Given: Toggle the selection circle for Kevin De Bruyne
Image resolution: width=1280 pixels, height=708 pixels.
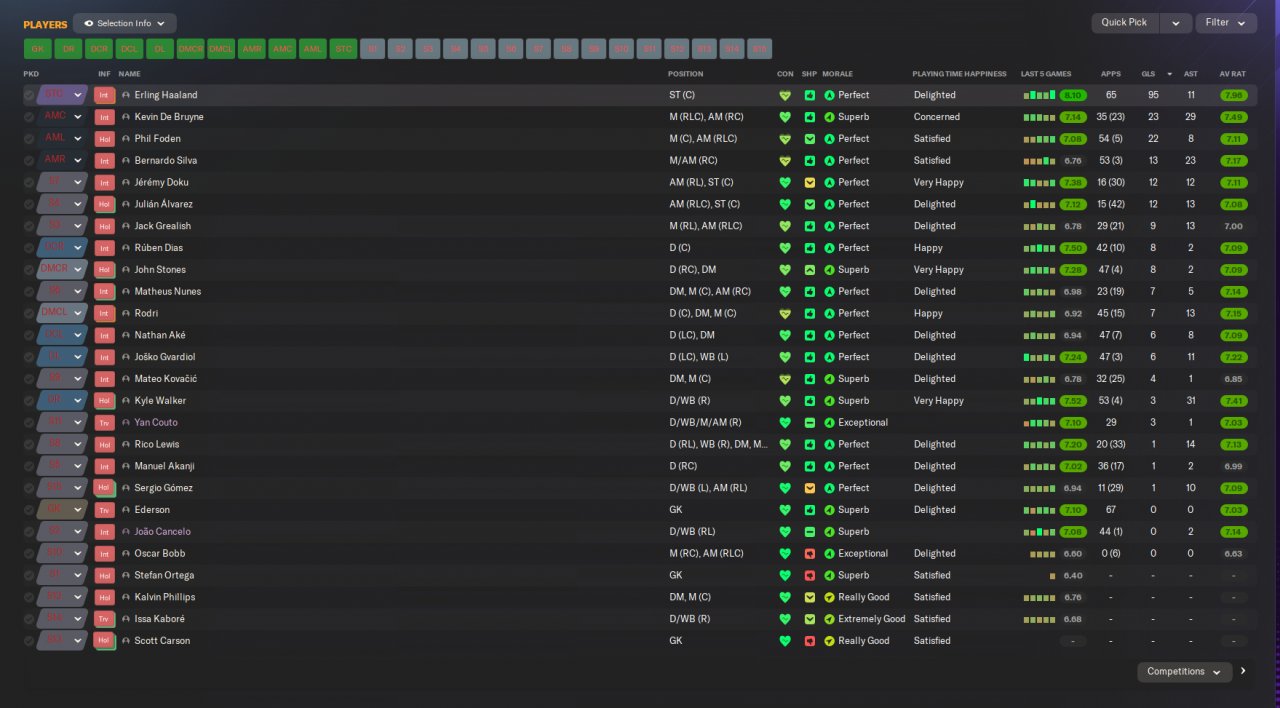Looking at the screenshot, I should (x=29, y=117).
